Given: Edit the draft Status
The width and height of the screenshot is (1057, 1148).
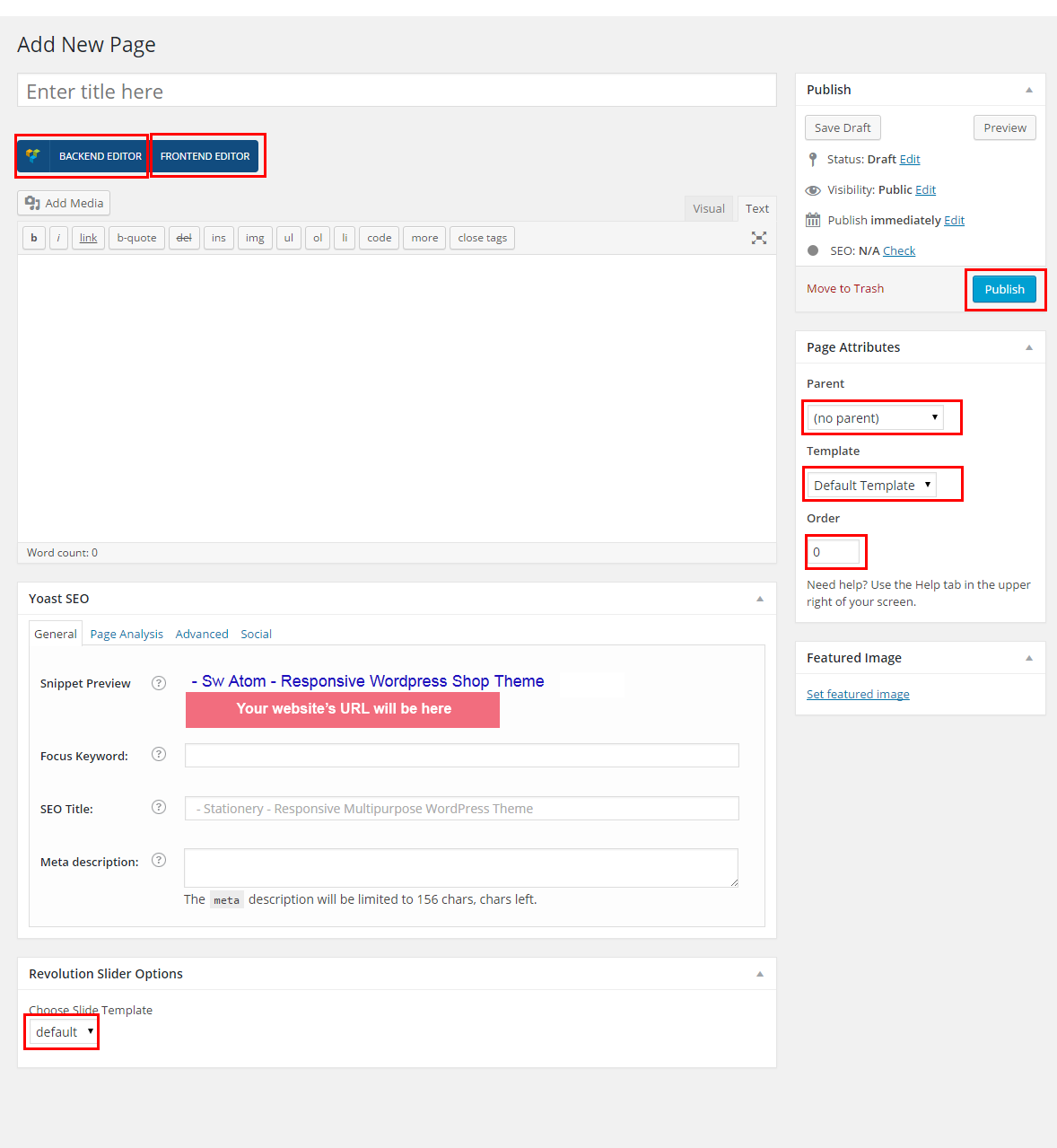Looking at the screenshot, I should (x=910, y=159).
